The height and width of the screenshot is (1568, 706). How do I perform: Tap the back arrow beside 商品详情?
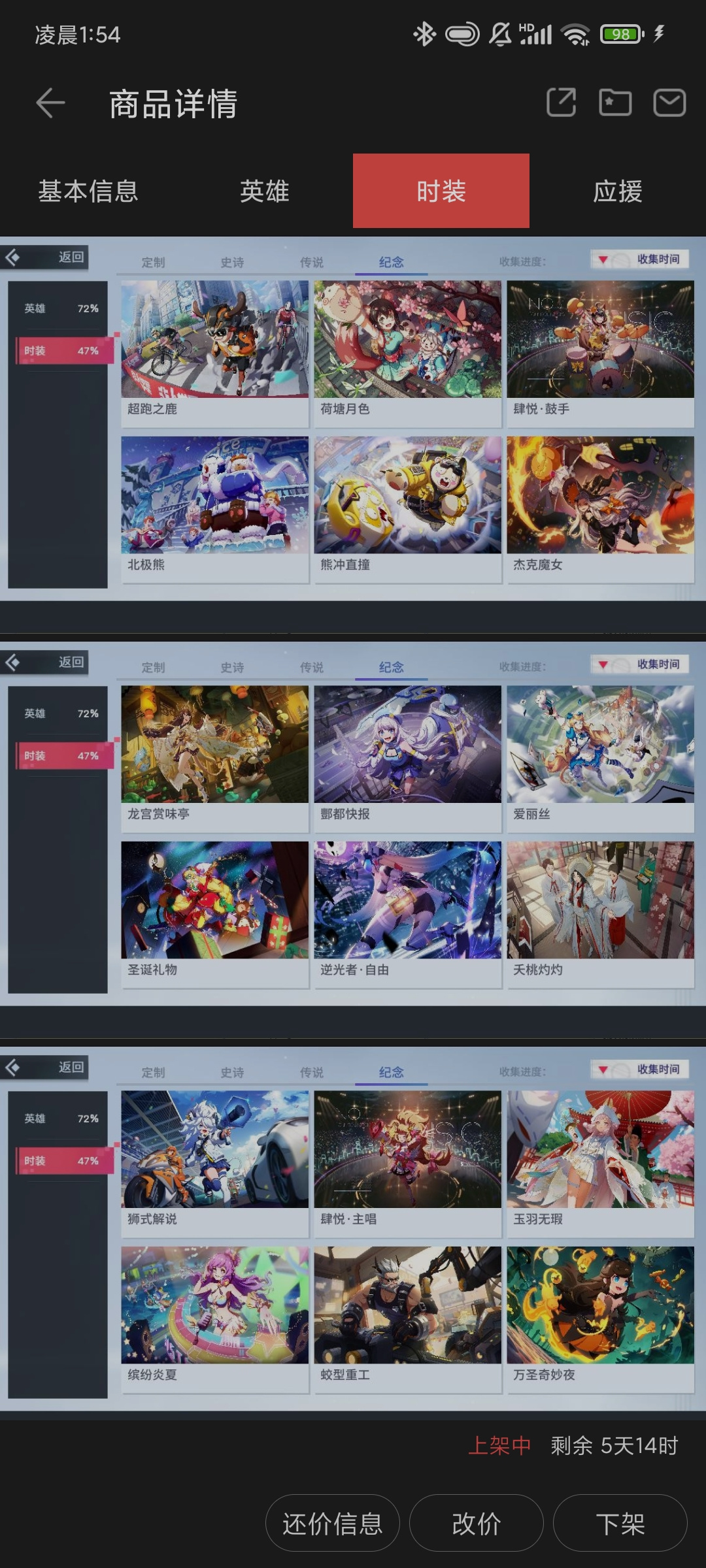coord(50,103)
